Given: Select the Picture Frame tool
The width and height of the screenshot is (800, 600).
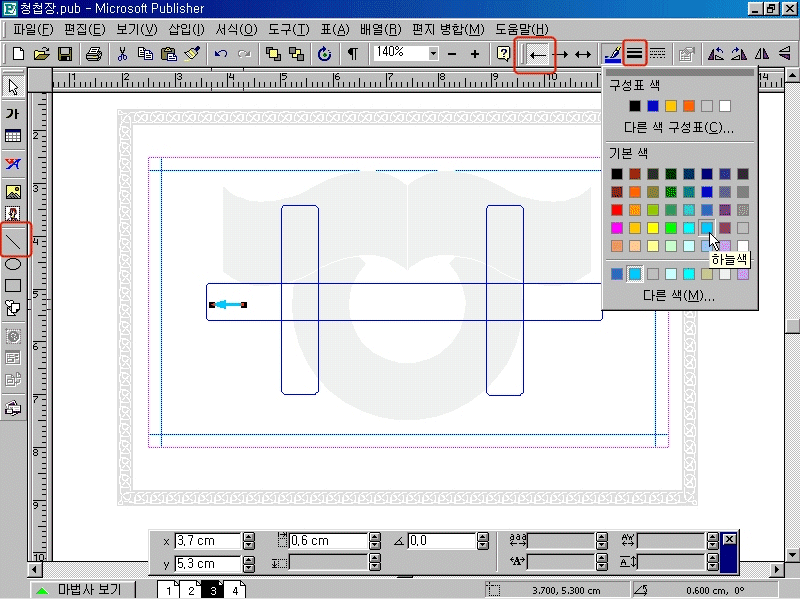Looking at the screenshot, I should tap(13, 191).
